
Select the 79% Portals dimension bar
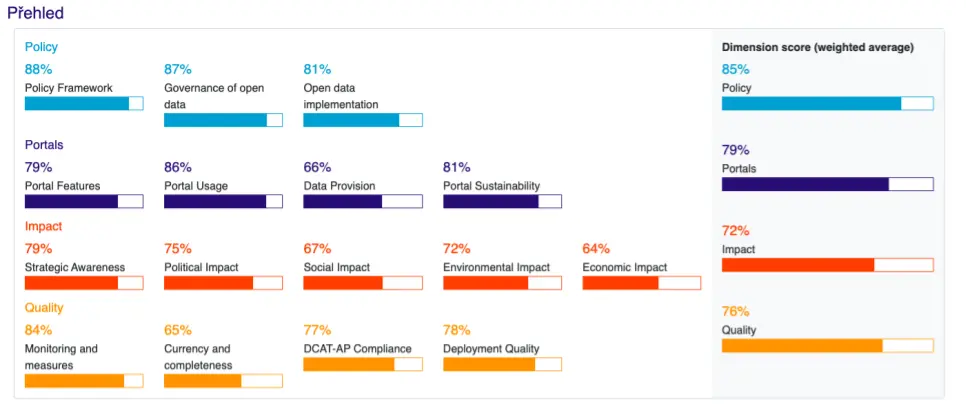click(x=827, y=184)
